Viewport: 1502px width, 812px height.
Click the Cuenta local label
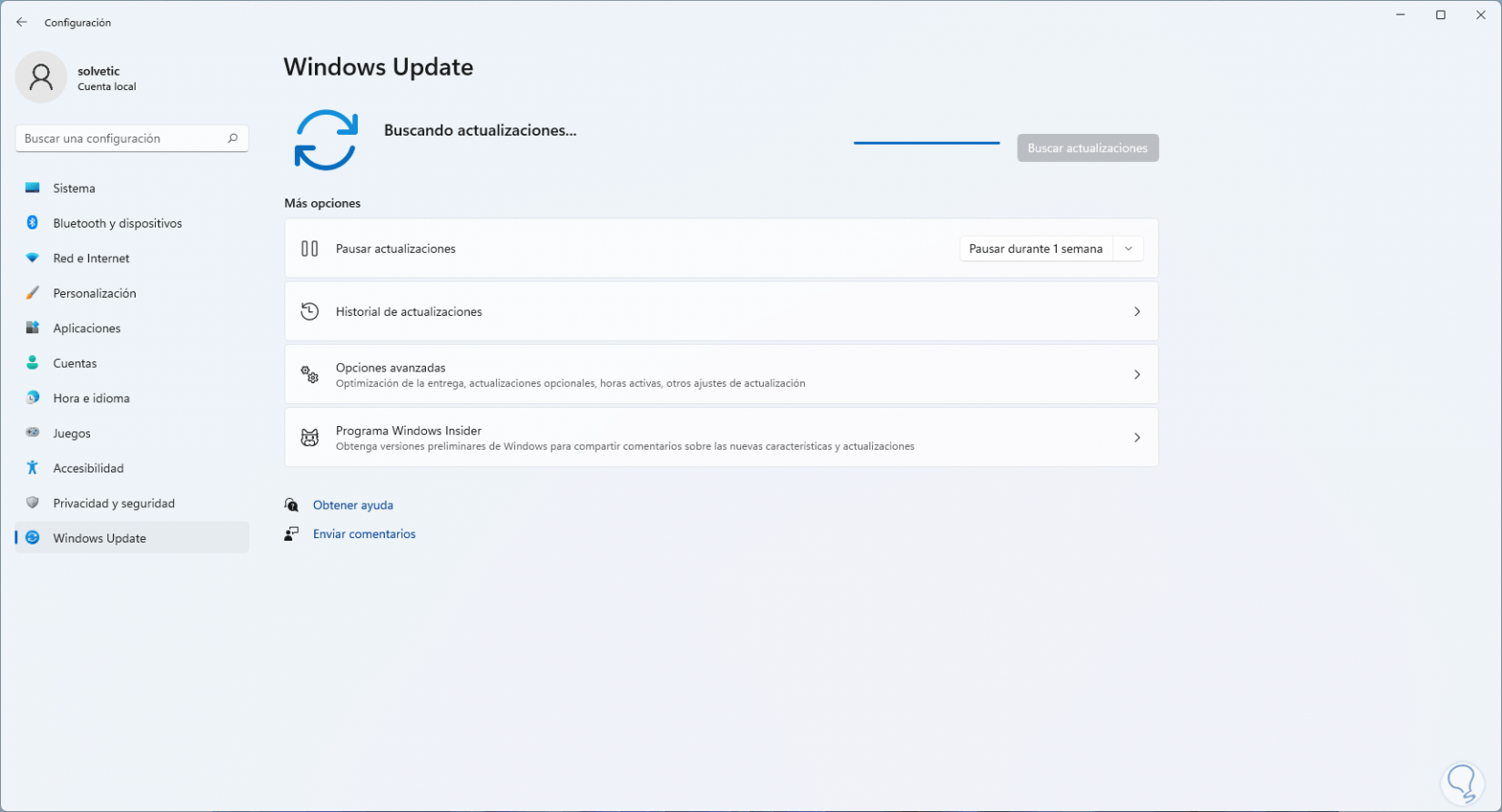[x=107, y=87]
